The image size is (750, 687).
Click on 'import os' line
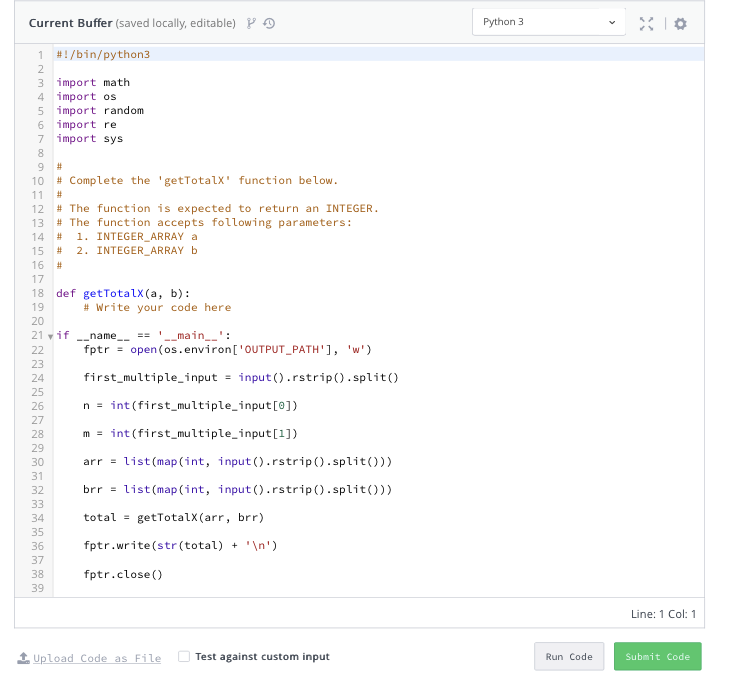pyautogui.click(x=86, y=96)
